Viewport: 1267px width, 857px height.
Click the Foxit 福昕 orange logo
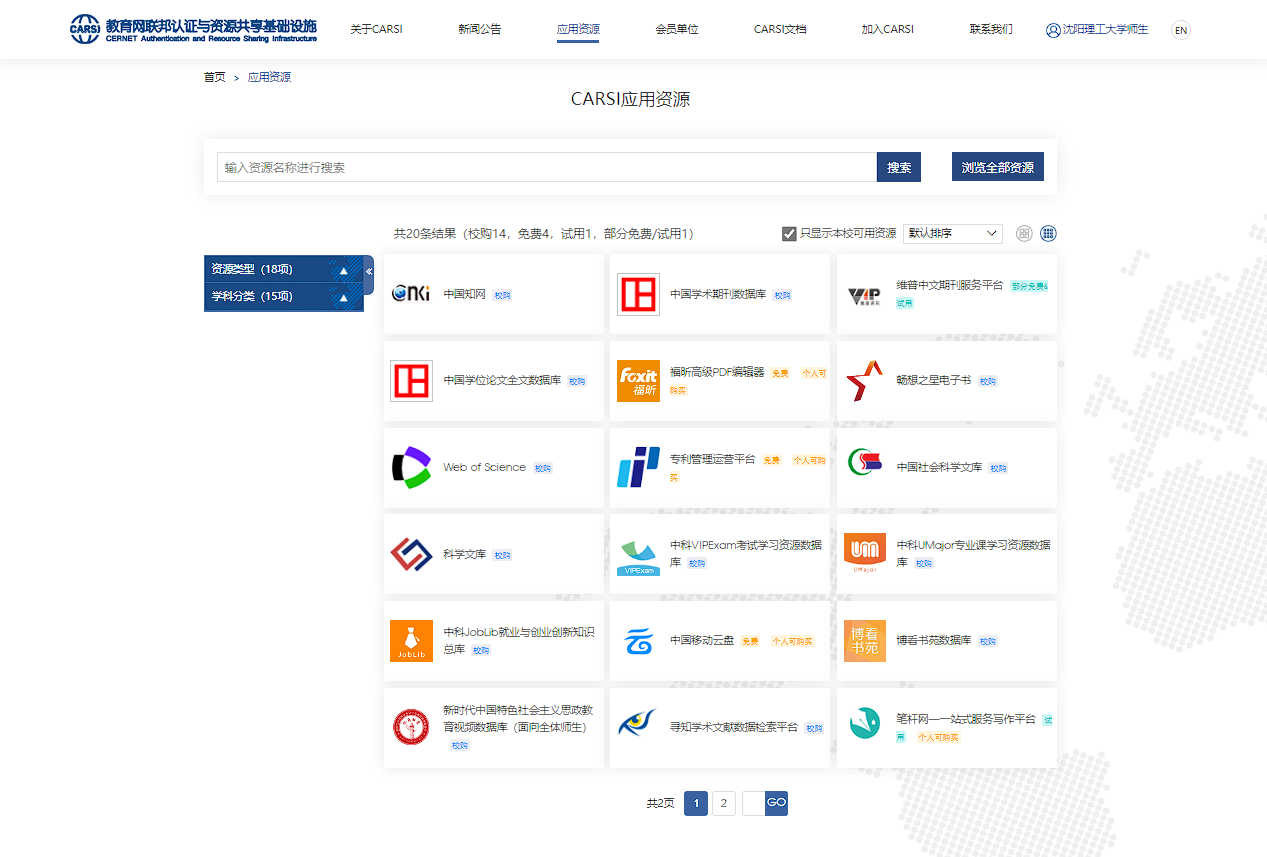(x=638, y=381)
